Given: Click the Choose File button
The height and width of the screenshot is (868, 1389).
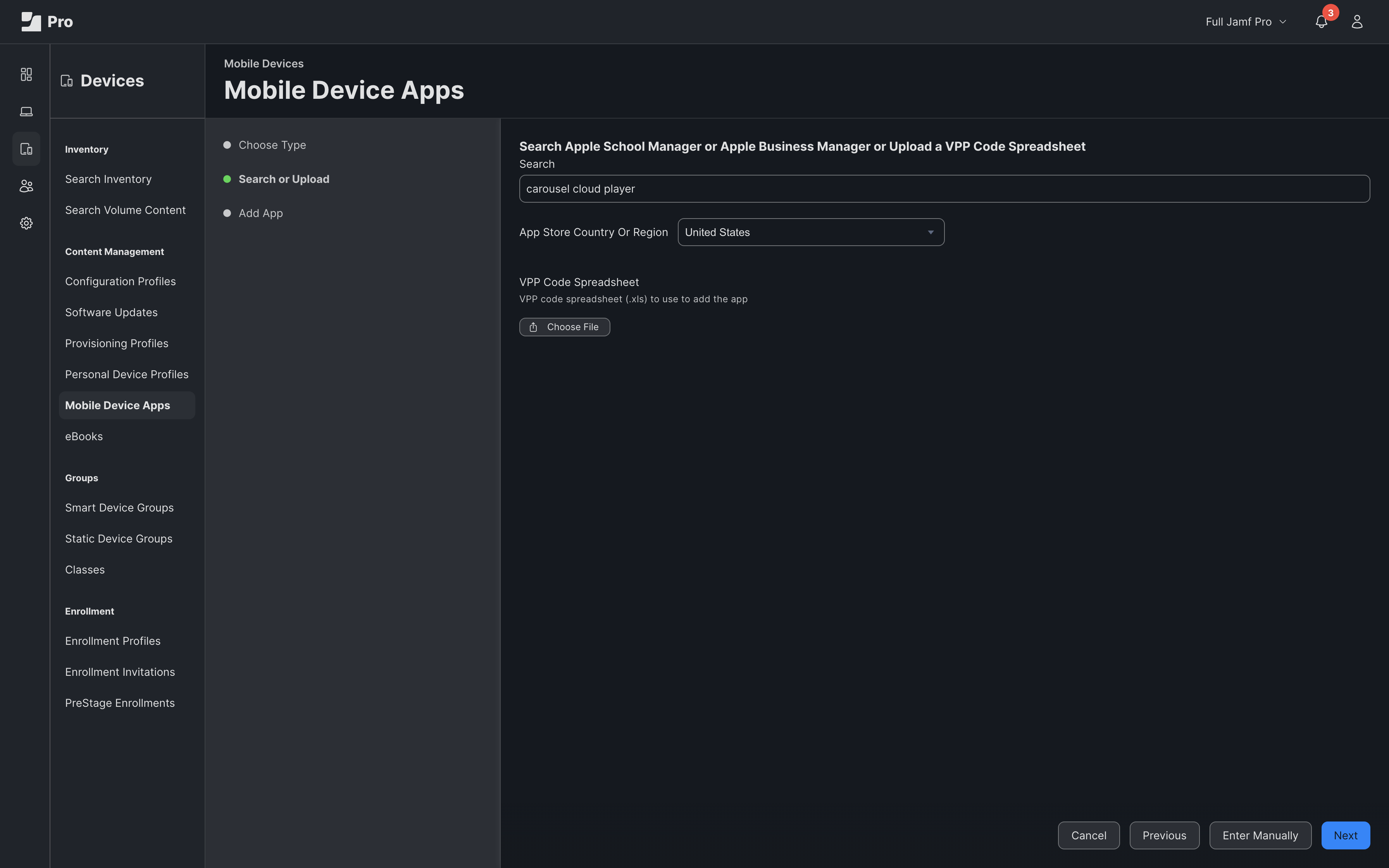Looking at the screenshot, I should 564,327.
